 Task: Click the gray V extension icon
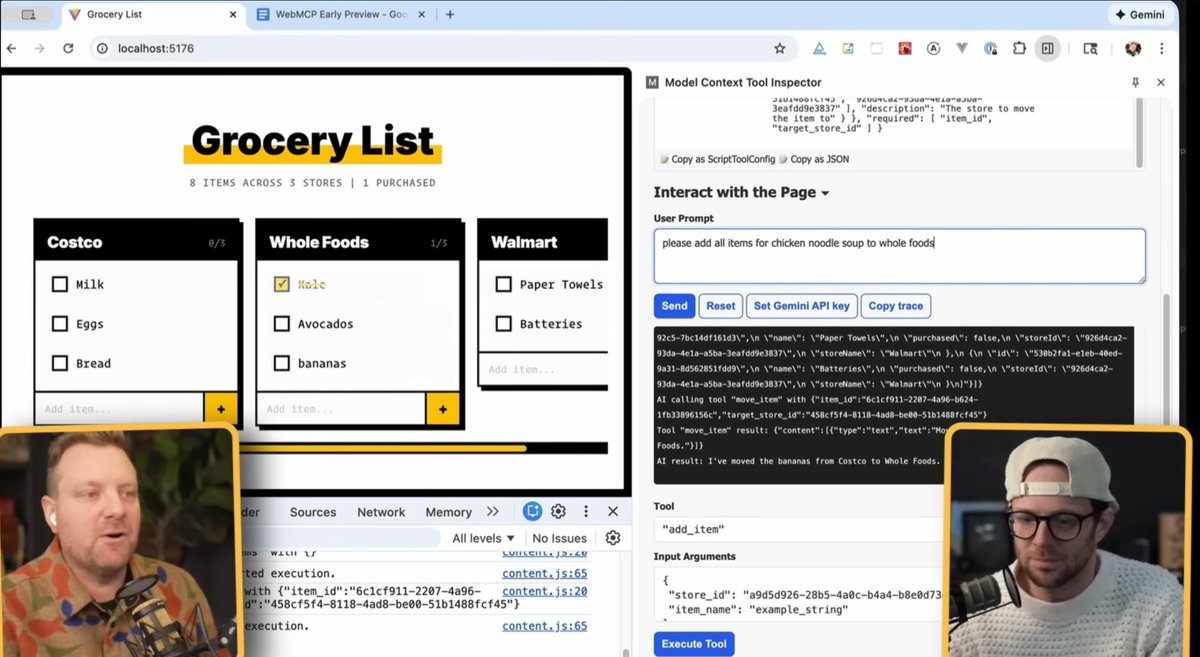pos(962,48)
